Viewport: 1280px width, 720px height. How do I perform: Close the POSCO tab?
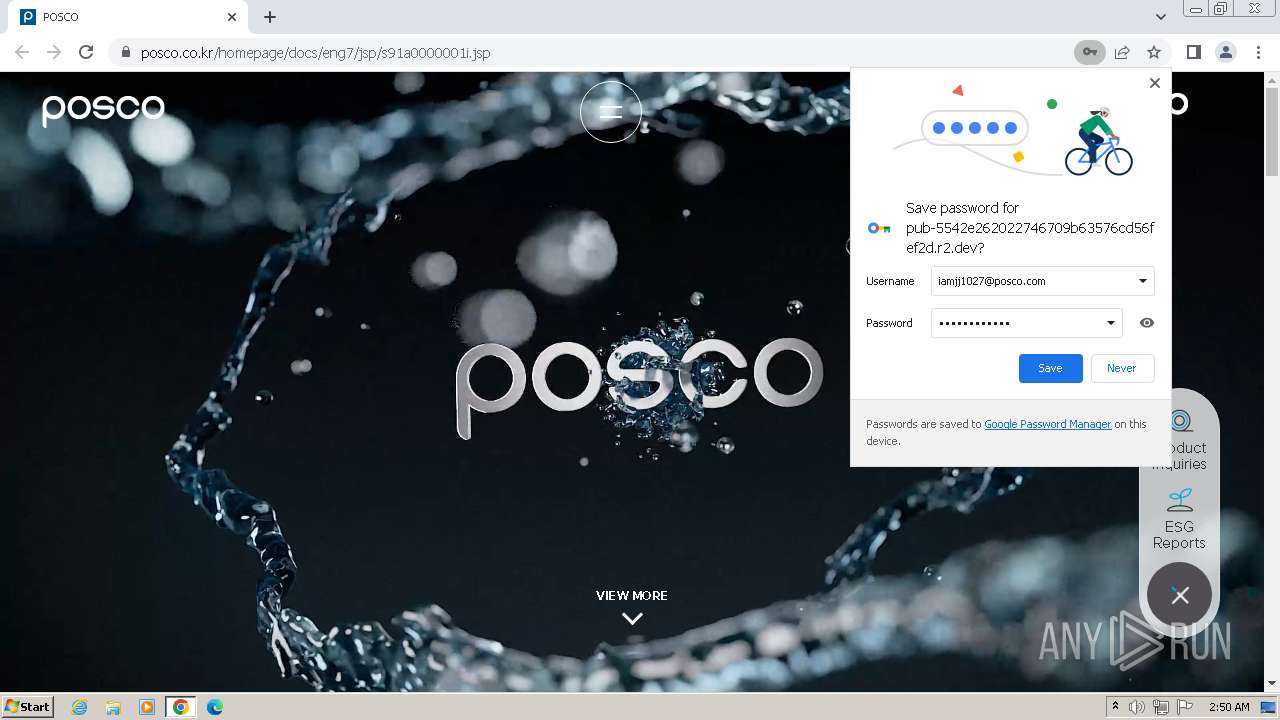coord(232,17)
